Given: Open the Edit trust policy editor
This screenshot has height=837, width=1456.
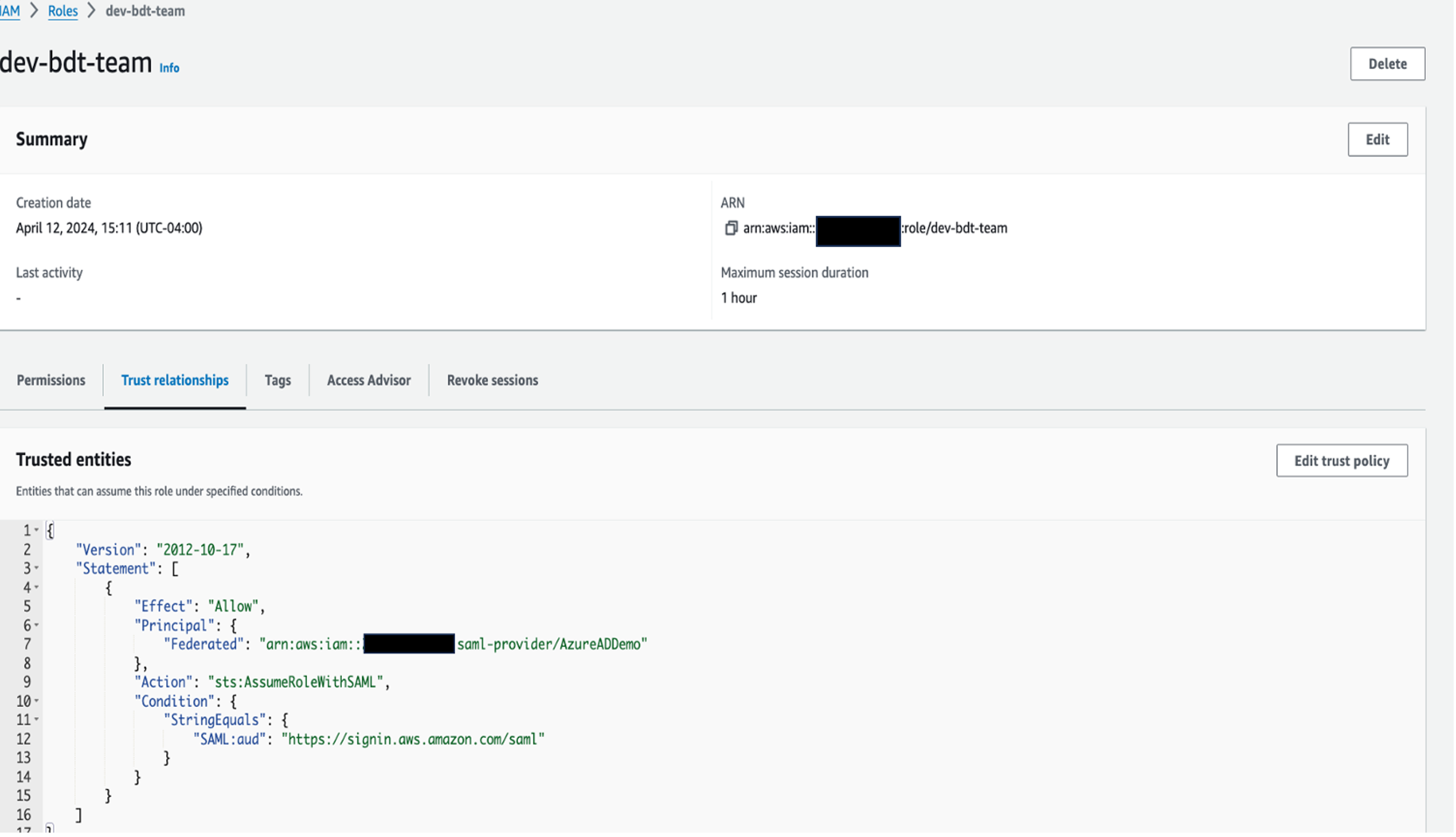Looking at the screenshot, I should click(1342, 460).
